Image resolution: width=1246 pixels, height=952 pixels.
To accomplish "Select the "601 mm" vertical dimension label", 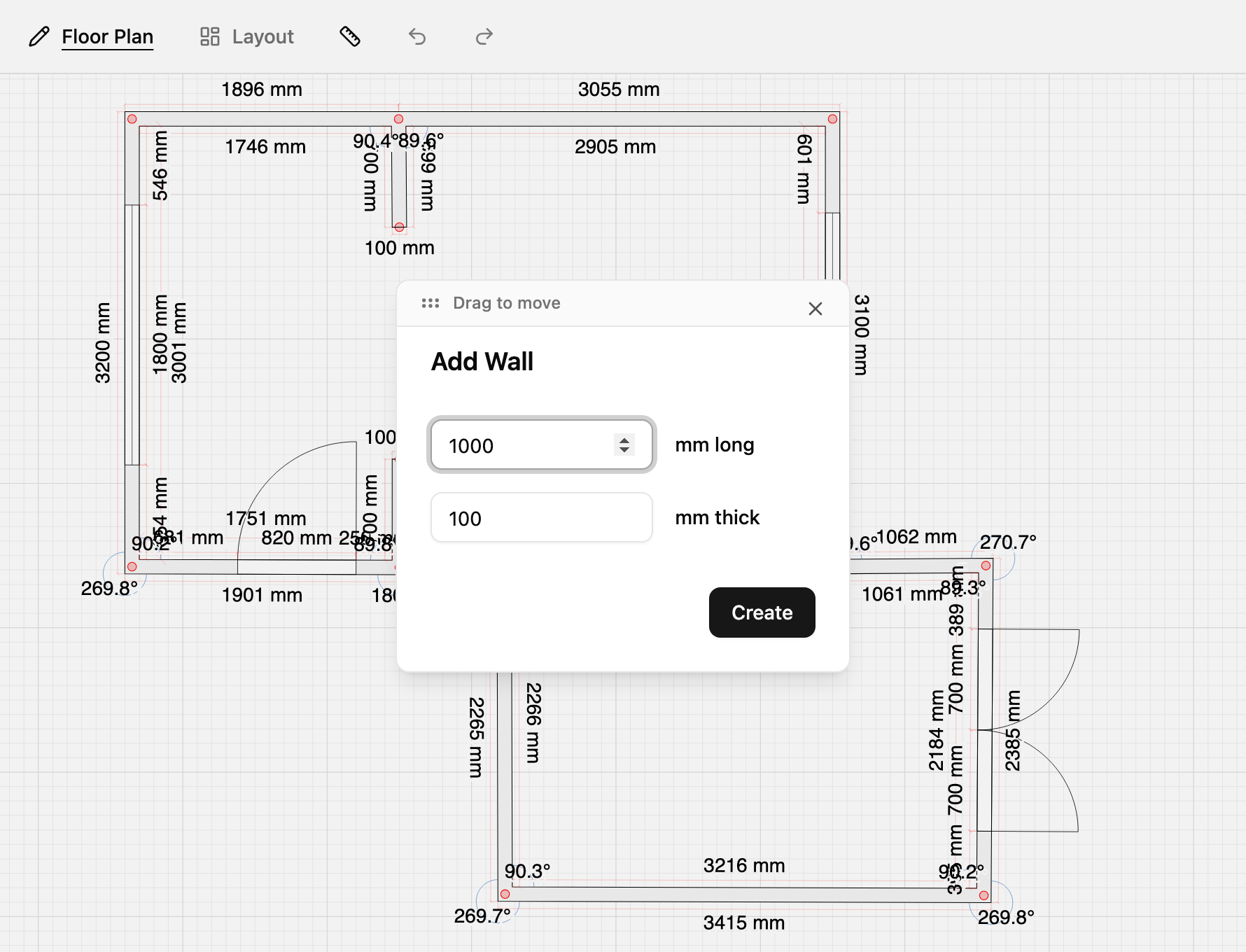I will [804, 169].
